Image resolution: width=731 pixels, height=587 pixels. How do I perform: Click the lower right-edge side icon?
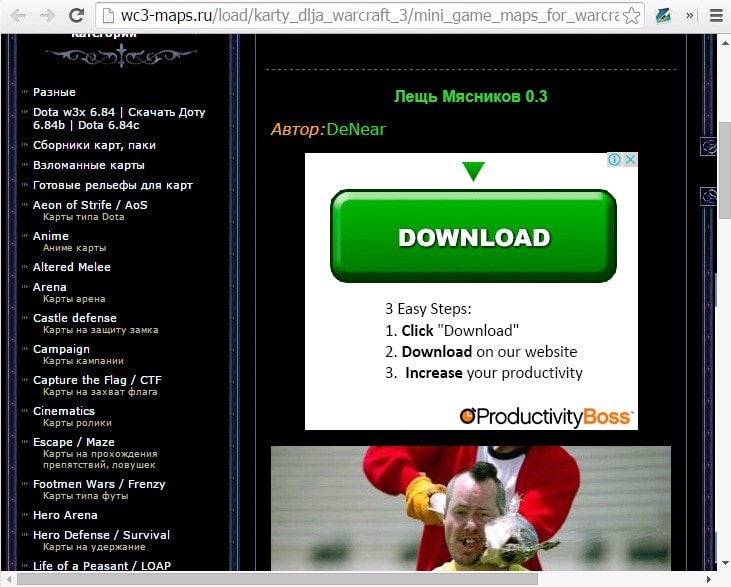coord(709,196)
